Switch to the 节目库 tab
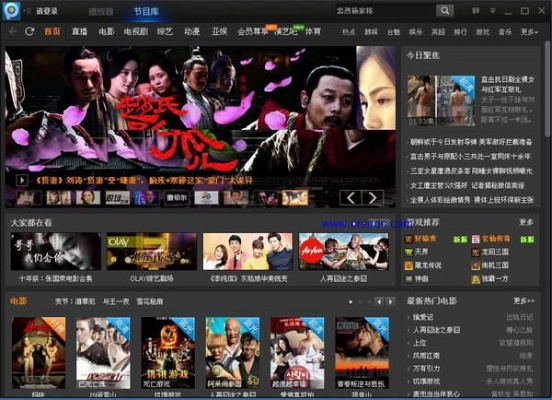This screenshot has height=400, width=552. point(146,11)
